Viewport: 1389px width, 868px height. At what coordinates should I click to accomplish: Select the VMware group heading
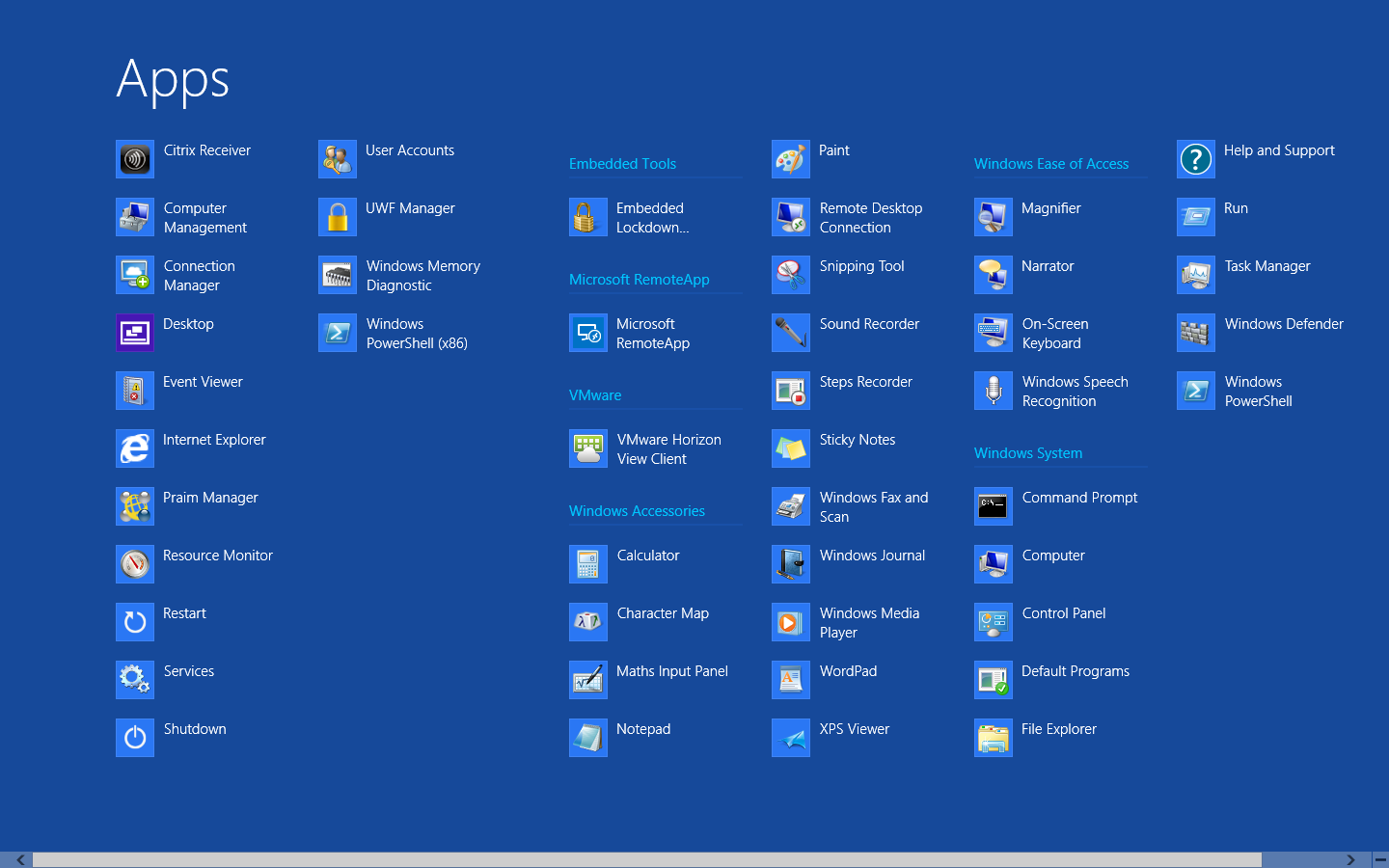tap(595, 395)
